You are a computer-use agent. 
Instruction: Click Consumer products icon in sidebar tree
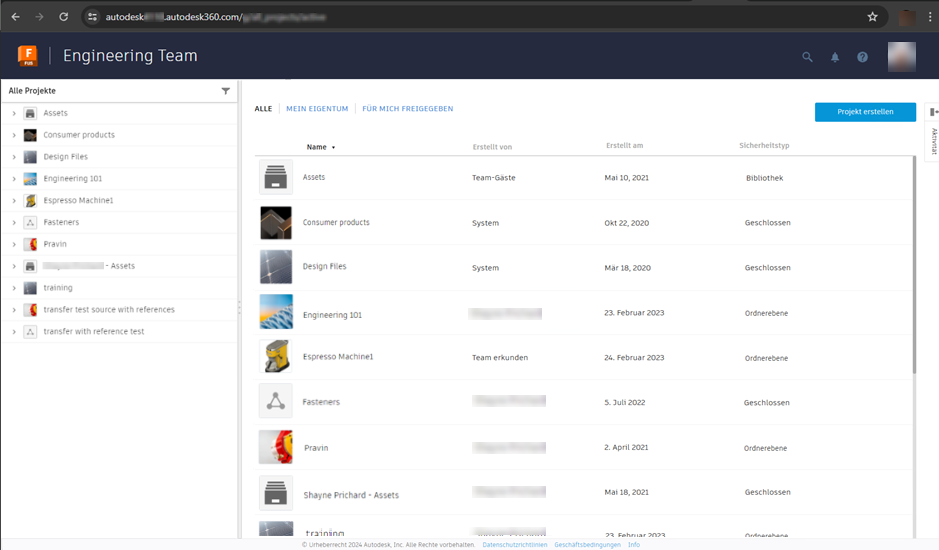30,135
